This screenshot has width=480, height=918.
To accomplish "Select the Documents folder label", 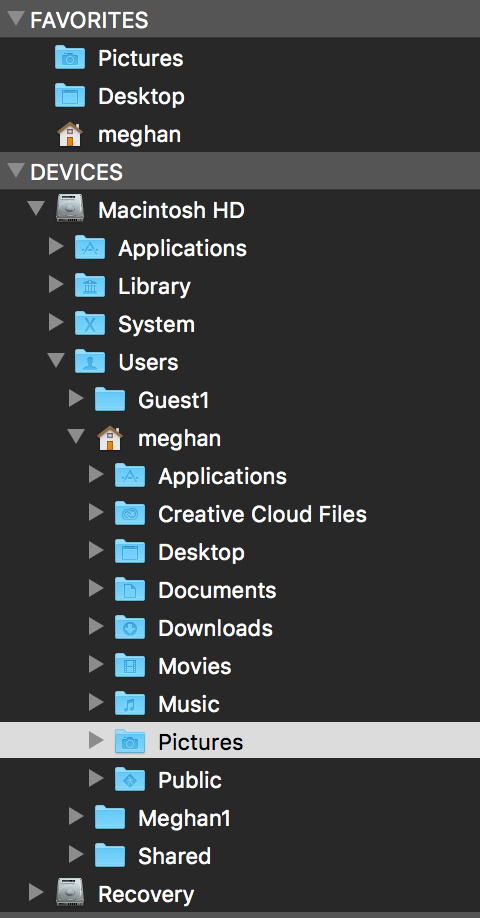I will [x=217, y=590].
